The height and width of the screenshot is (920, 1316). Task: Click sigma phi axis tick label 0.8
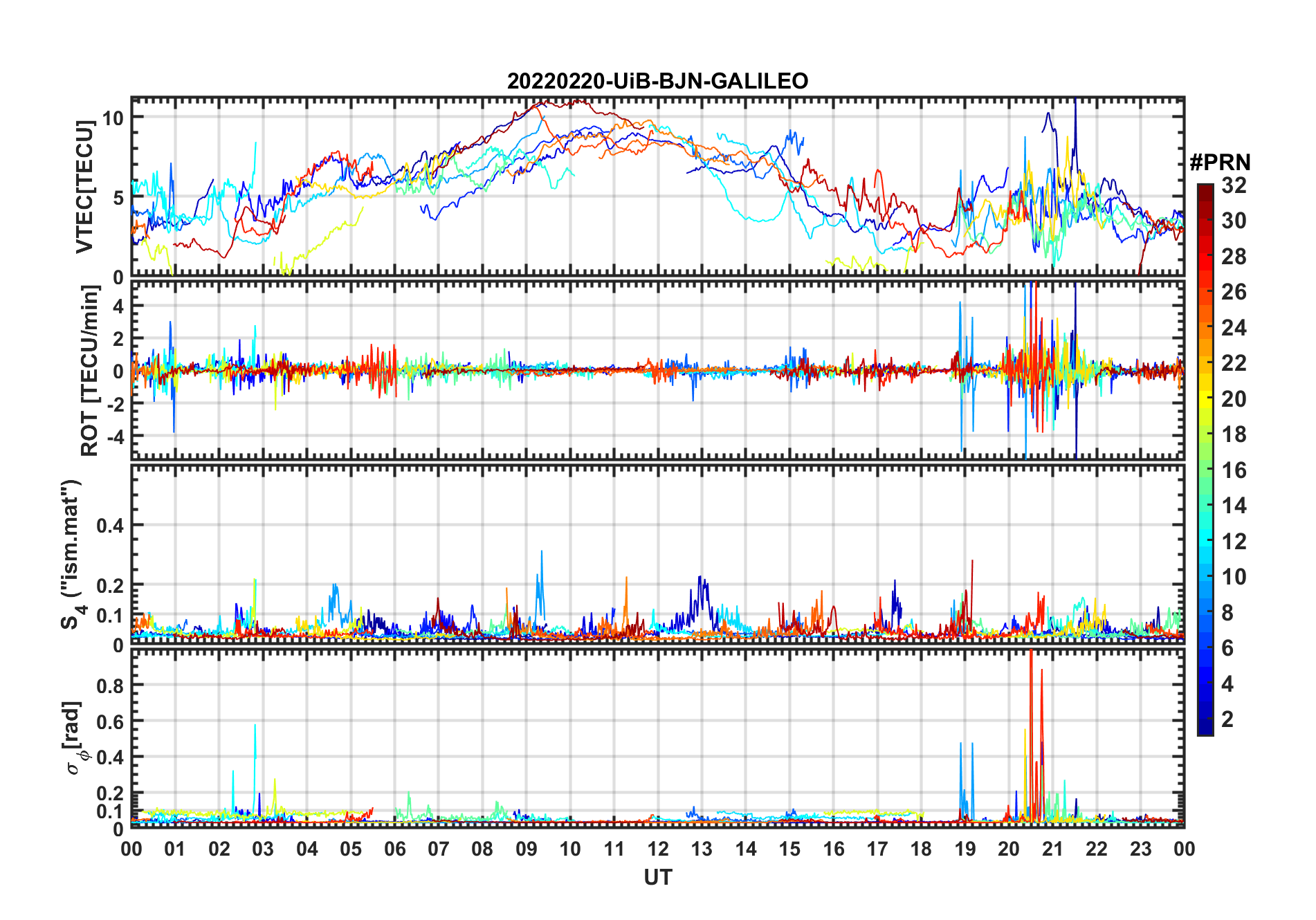[110, 686]
